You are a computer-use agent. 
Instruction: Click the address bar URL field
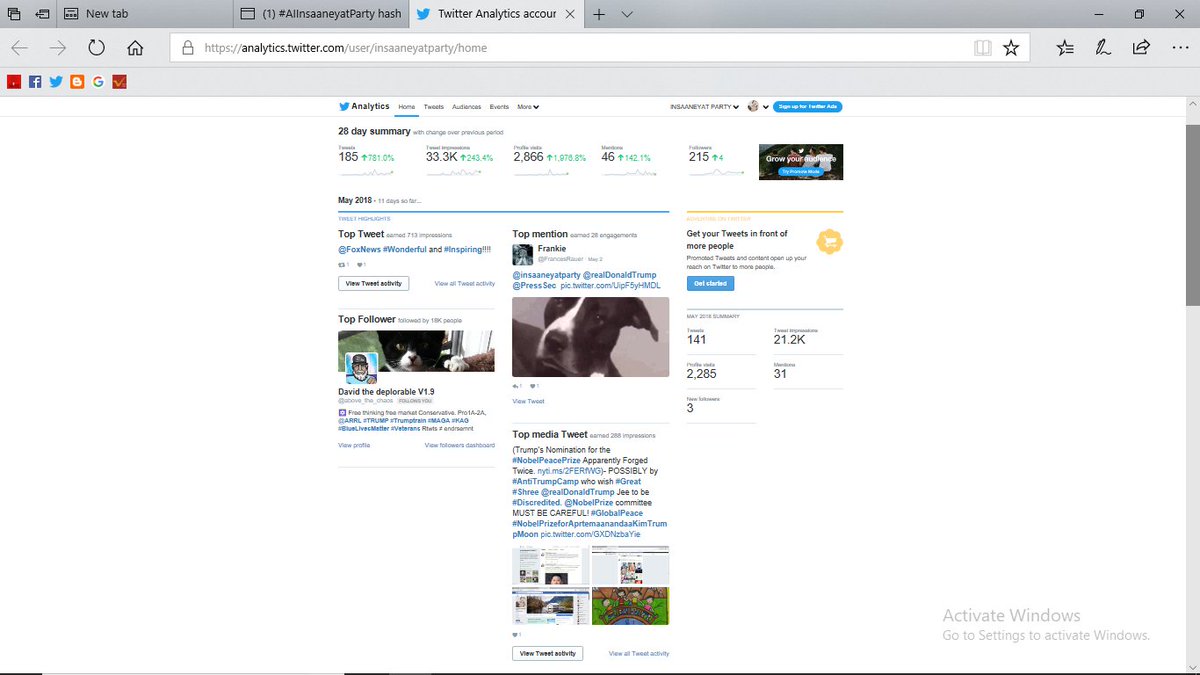570,48
